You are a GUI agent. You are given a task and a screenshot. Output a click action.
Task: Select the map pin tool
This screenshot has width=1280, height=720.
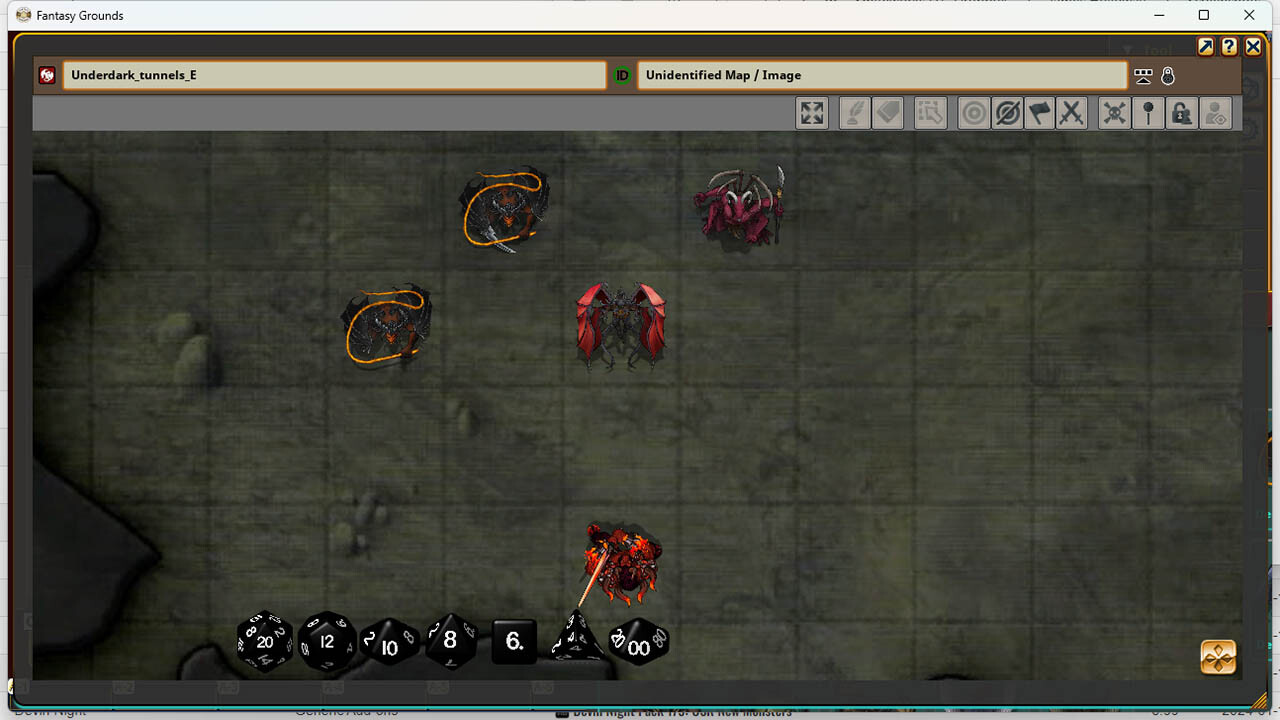[1148, 113]
